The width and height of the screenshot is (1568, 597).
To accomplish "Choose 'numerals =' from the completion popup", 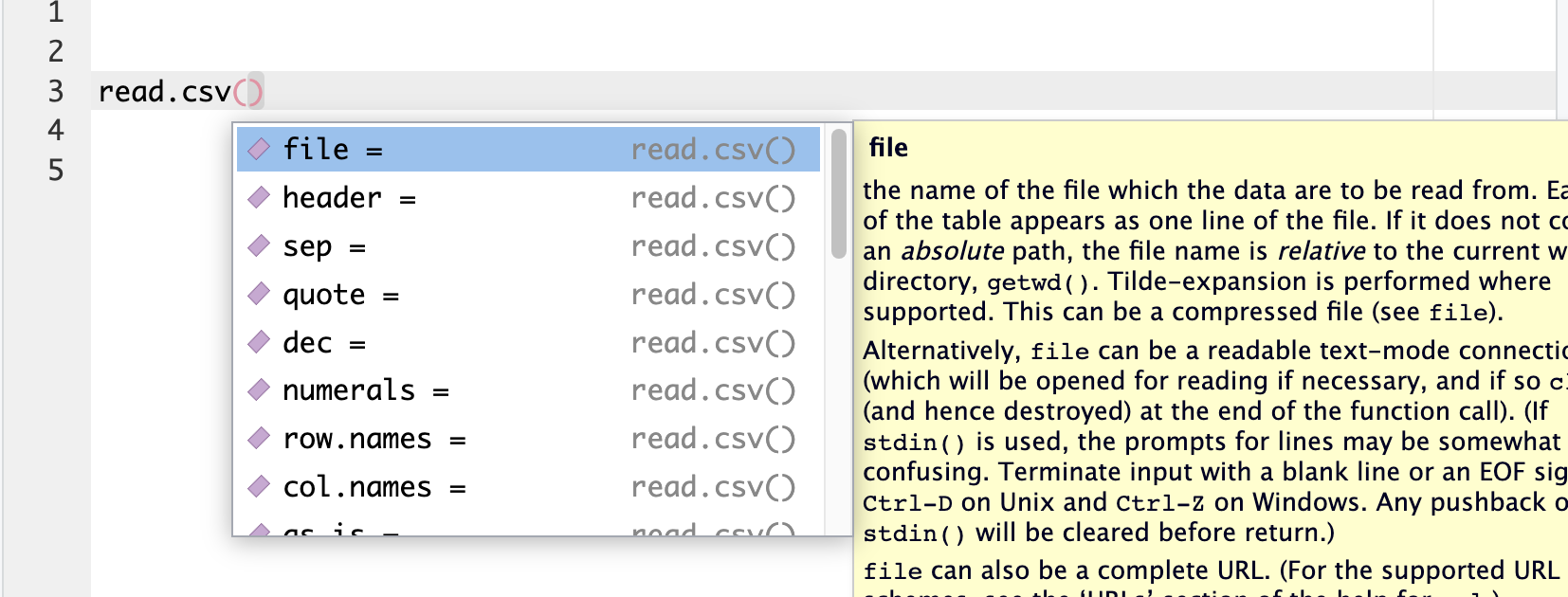I will (x=528, y=389).
